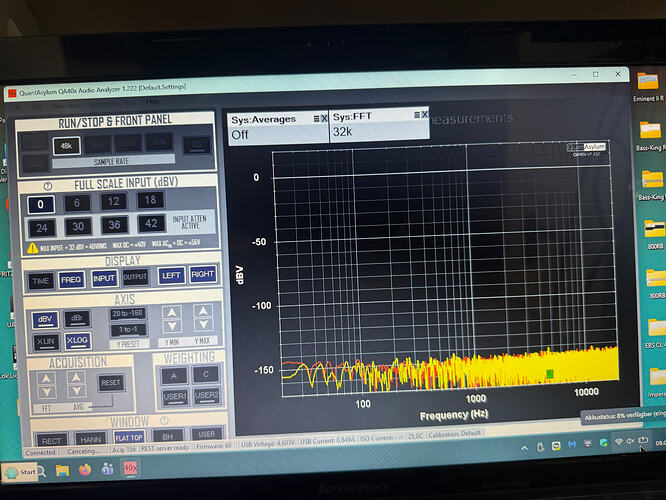Select FLAT TOP window function
Screen dimensions: 666x500
[x=129, y=437]
